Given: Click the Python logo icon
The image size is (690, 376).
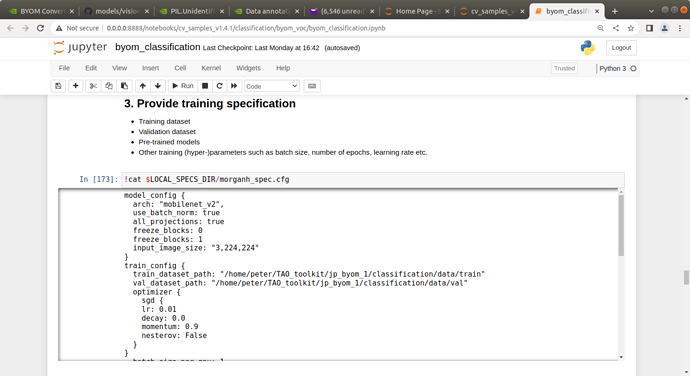Looking at the screenshot, I should point(587,48).
